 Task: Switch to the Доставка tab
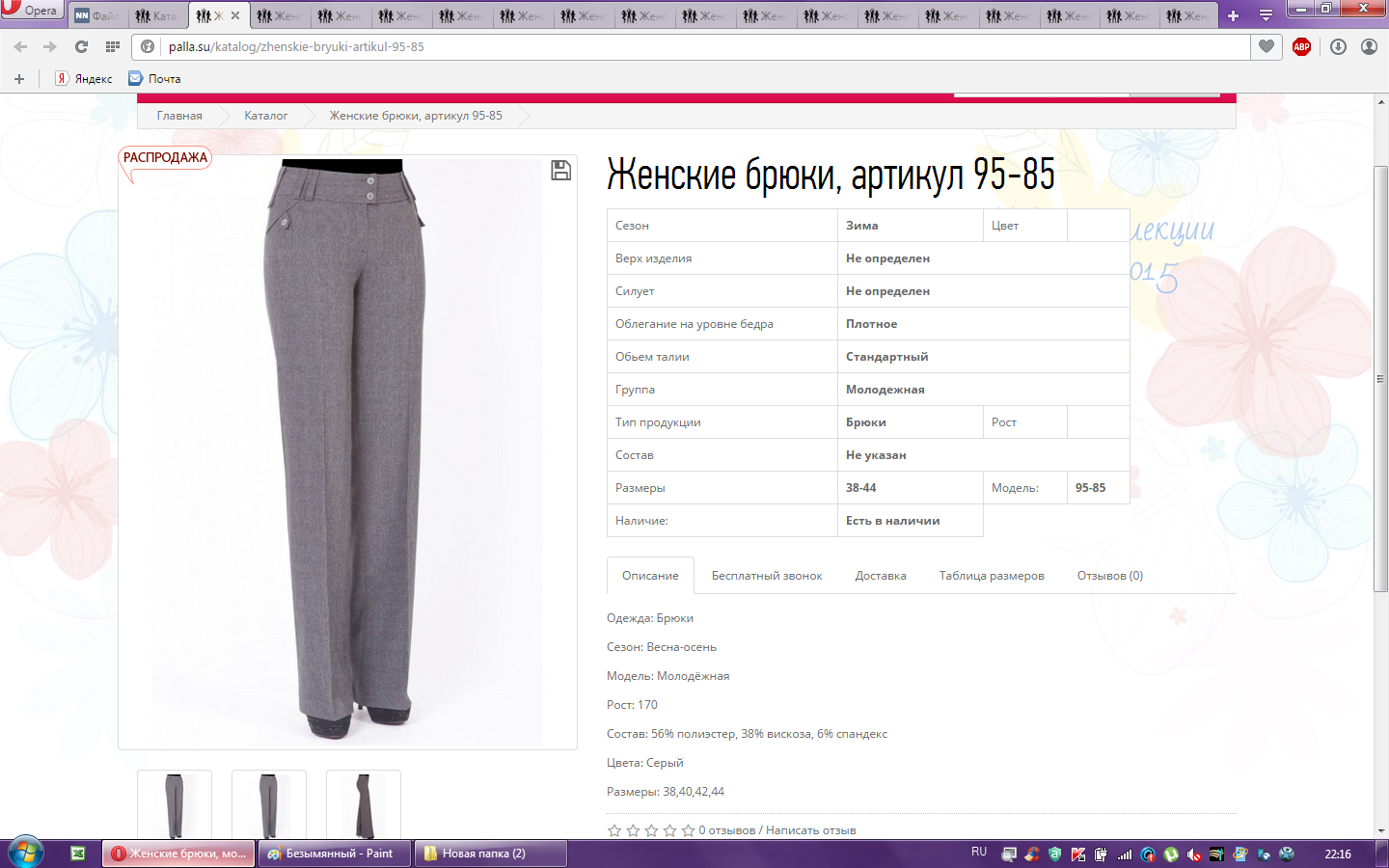click(x=880, y=576)
